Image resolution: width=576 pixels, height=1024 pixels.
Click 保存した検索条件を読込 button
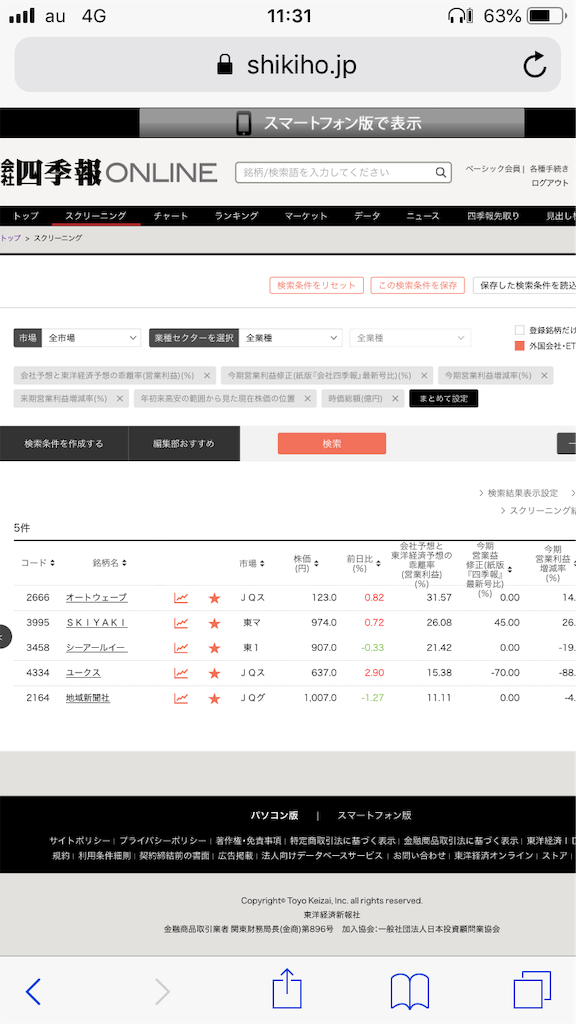tap(524, 285)
